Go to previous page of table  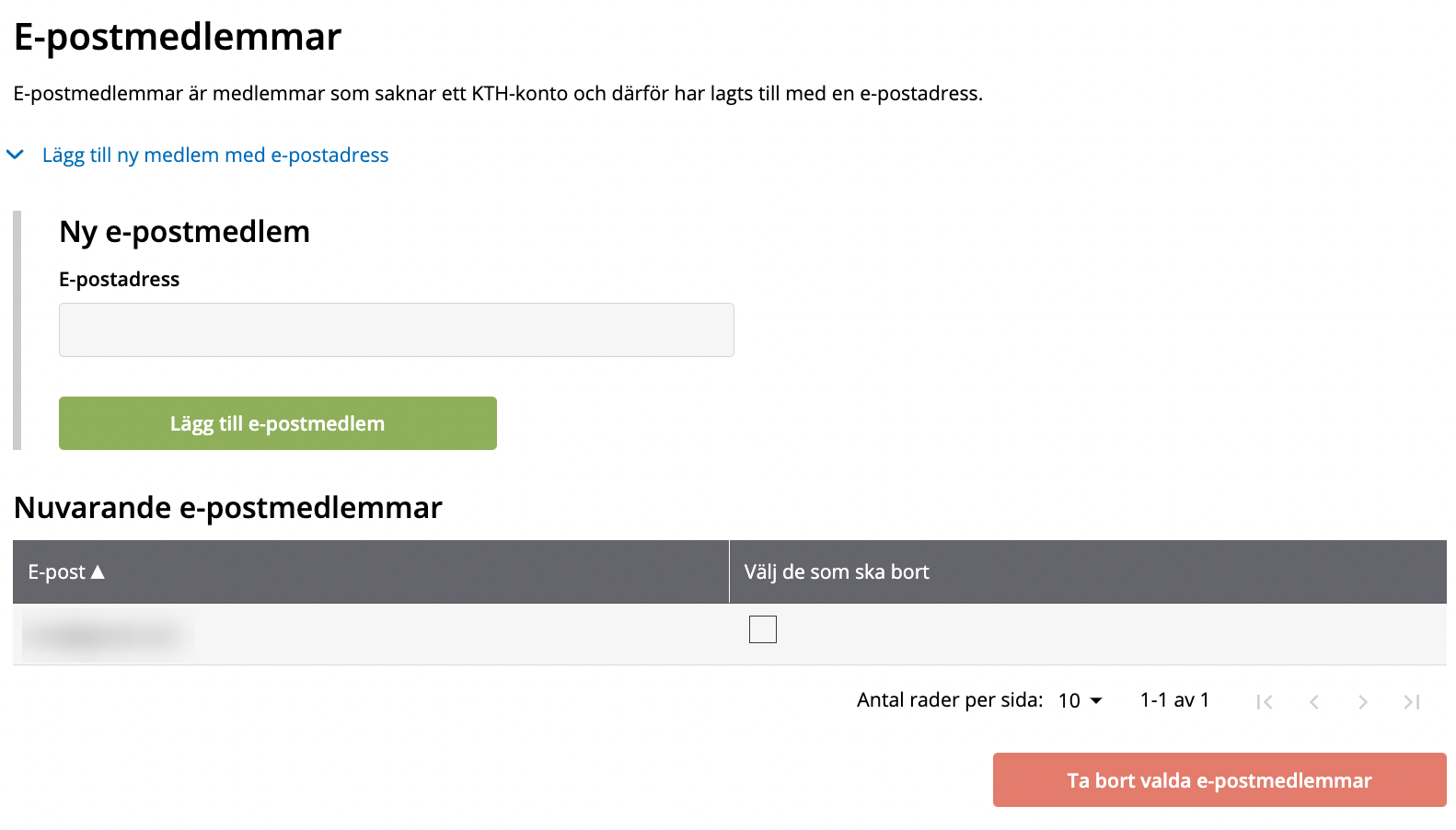coord(1314,702)
